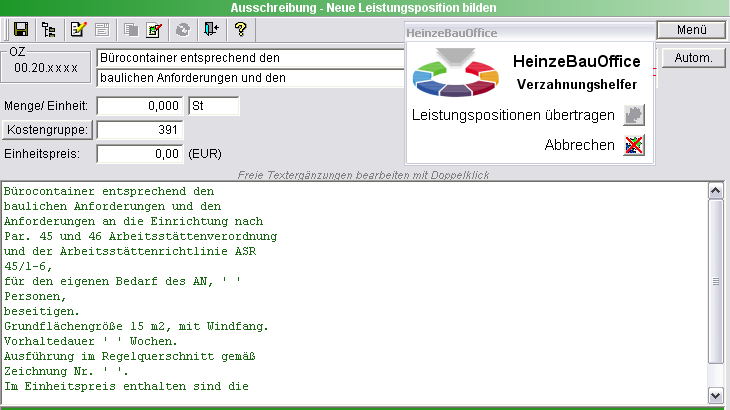Click the text line Par. 45 und 46 Arbeitsstättenverordnung
730x410 pixels.
[141, 236]
